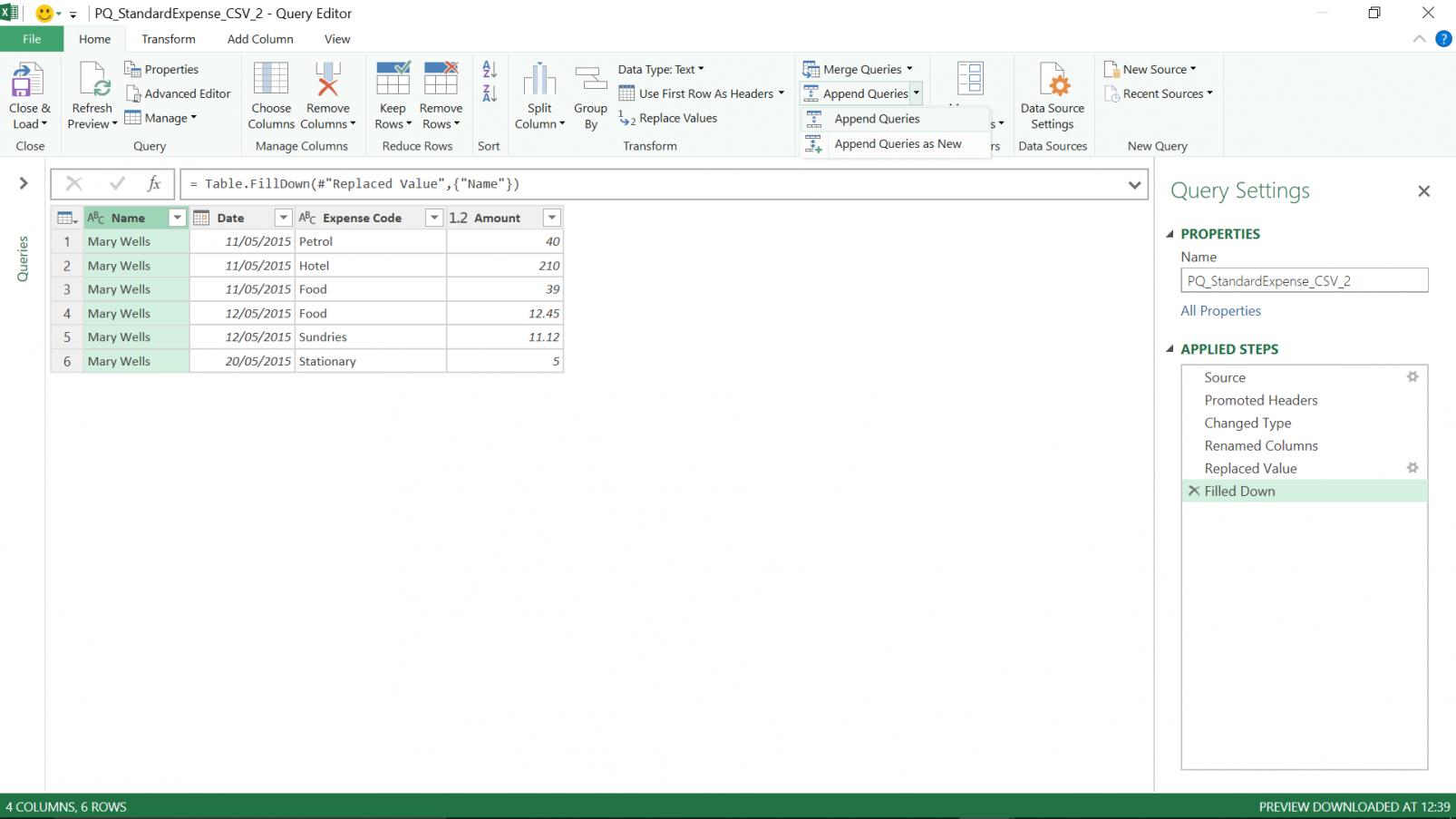This screenshot has height=819, width=1456.
Task: Open Quick Access Toolbar customize arrow
Action: pyautogui.click(x=73, y=15)
